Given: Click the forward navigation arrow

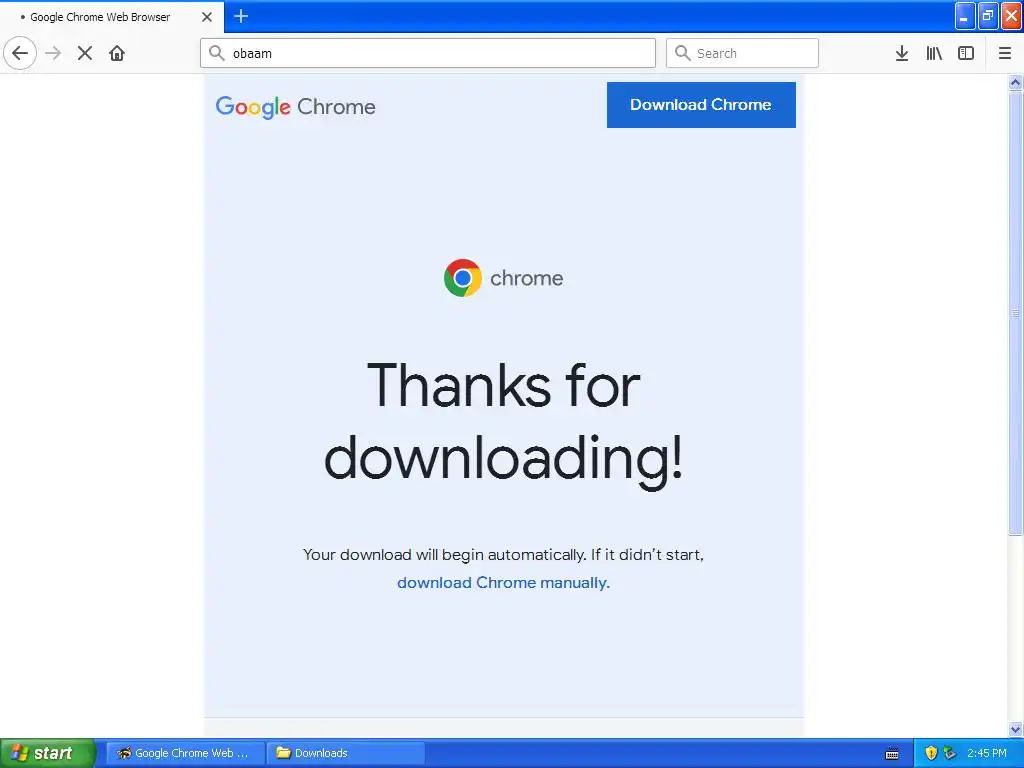Looking at the screenshot, I should coord(53,53).
